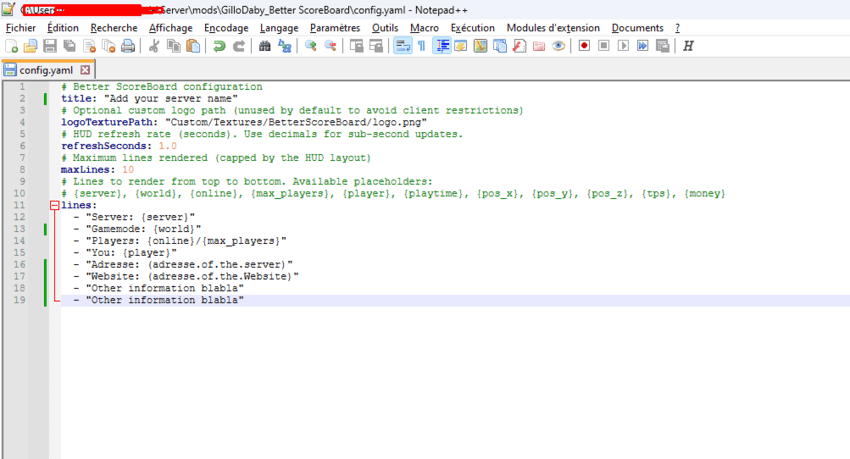Start macro recording with red dot icon

[584, 46]
